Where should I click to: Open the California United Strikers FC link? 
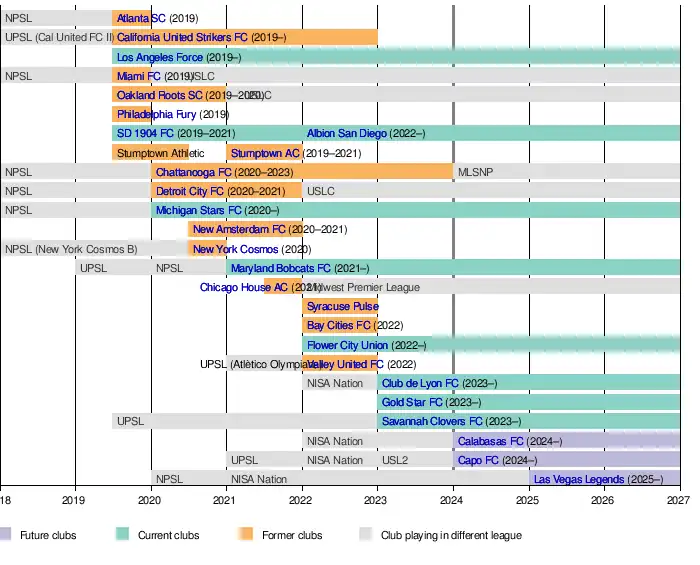[x=182, y=38]
